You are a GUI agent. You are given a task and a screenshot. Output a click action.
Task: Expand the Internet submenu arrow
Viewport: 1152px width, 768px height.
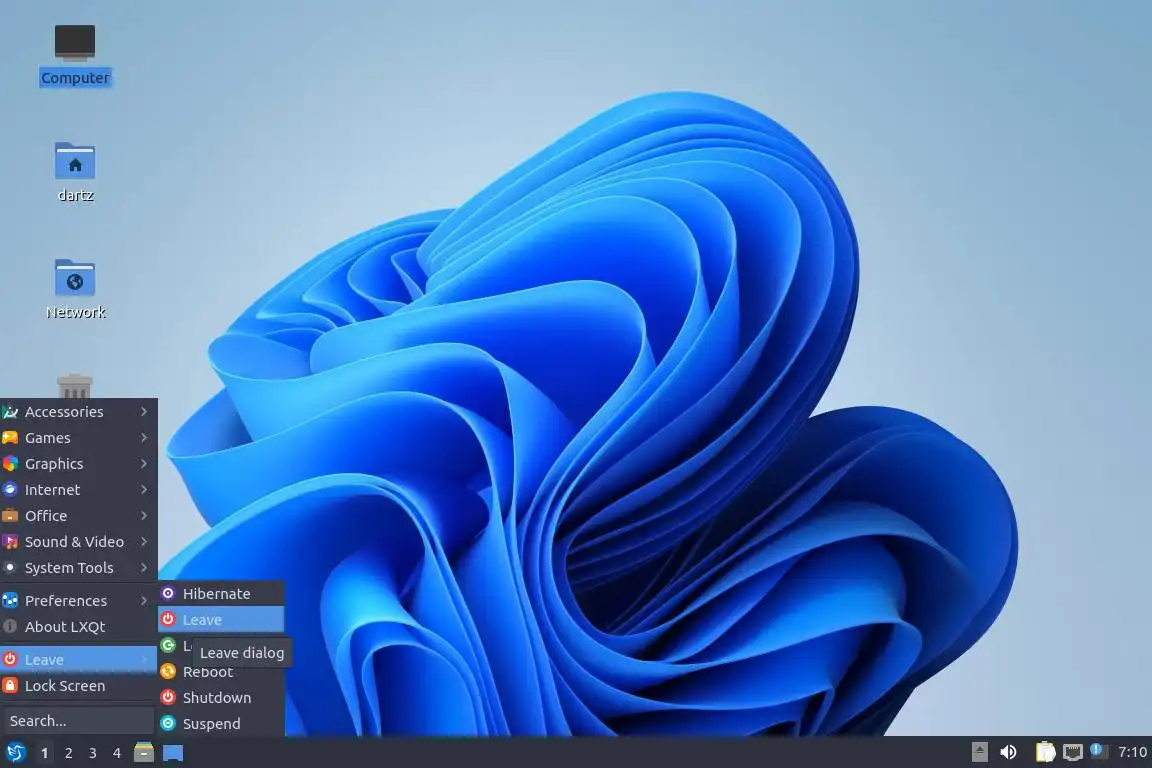point(144,489)
